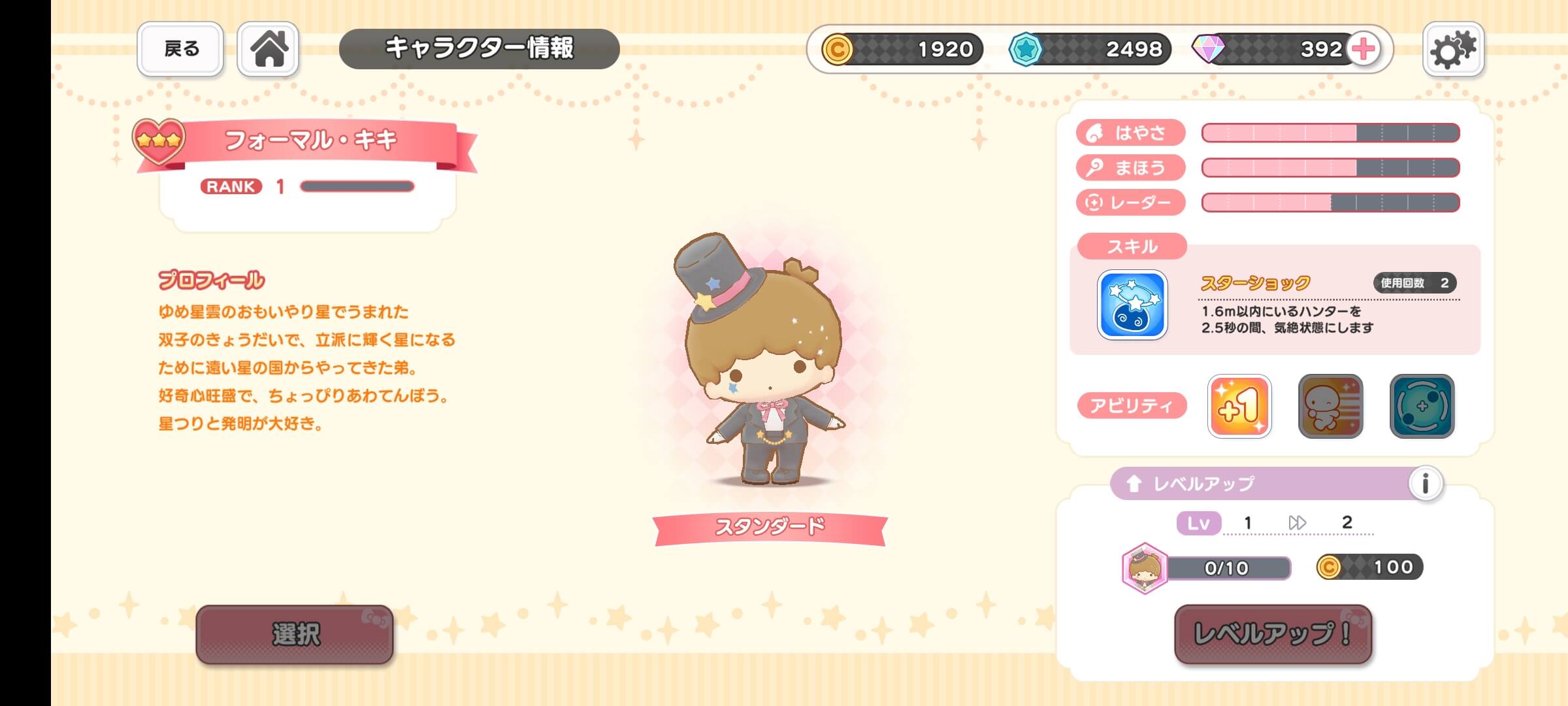1568x706 pixels.
Task: Open settings with the gear icon
Action: pos(1453,49)
